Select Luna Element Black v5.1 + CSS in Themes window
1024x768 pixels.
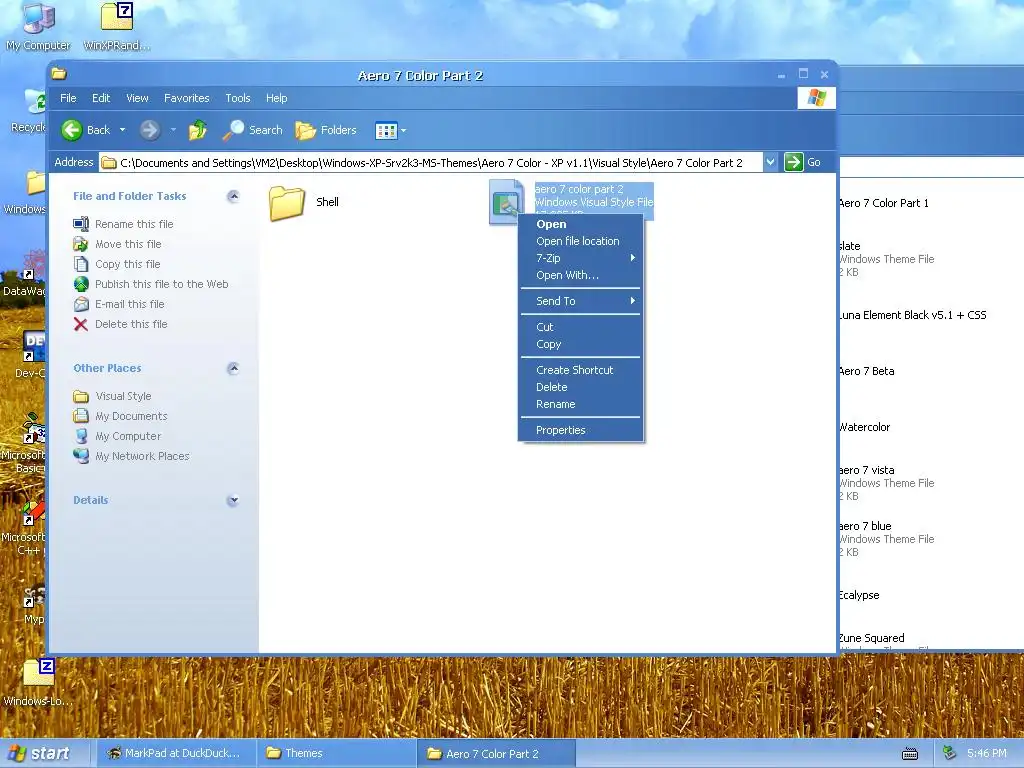(x=912, y=315)
